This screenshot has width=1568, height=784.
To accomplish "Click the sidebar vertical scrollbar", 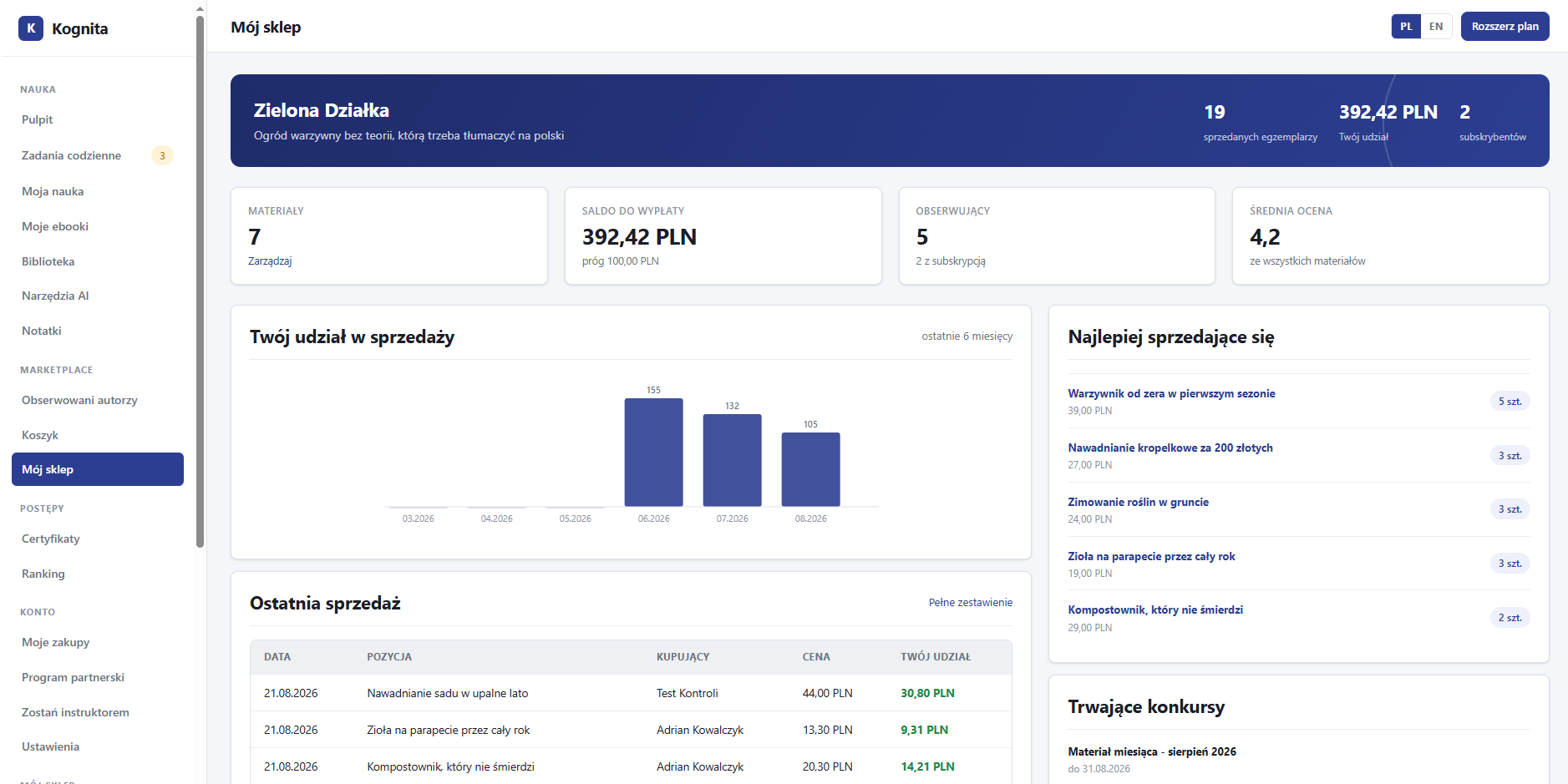I will pyautogui.click(x=200, y=282).
